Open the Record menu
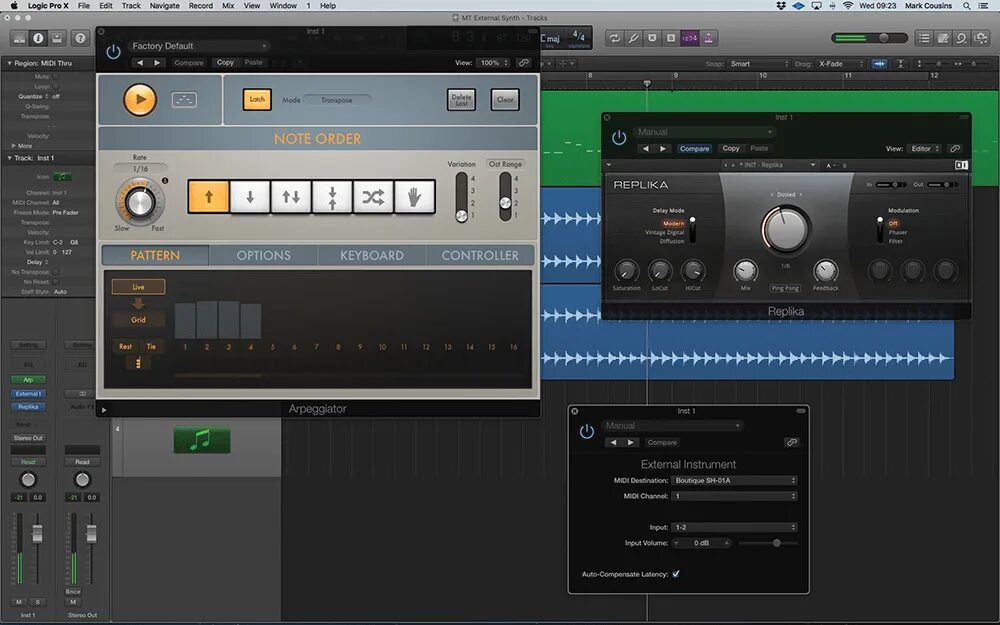This screenshot has height=625, width=1000. pyautogui.click(x=201, y=6)
